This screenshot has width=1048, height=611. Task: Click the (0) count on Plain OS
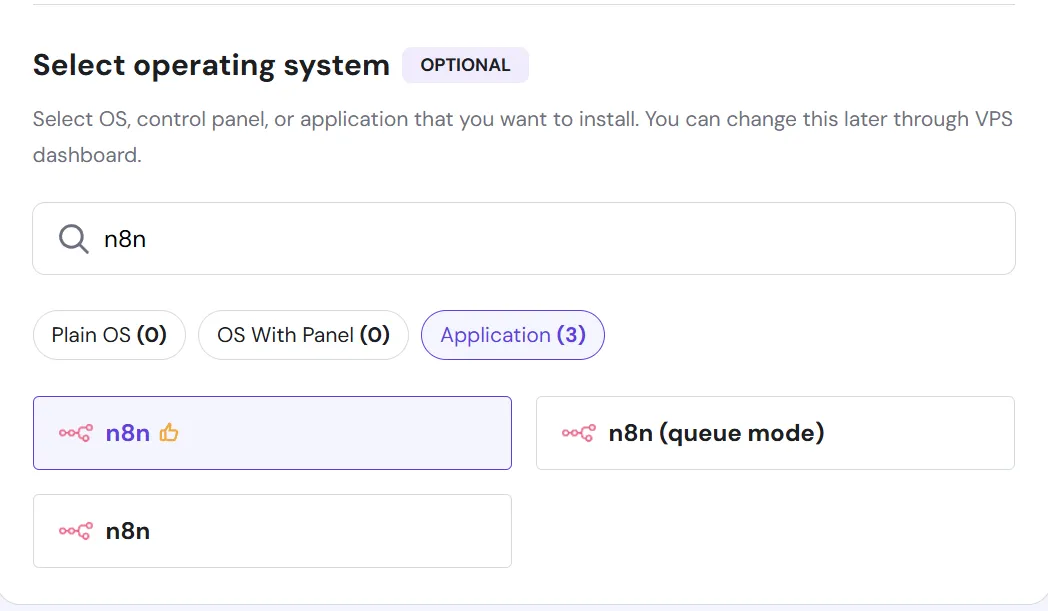tap(152, 335)
